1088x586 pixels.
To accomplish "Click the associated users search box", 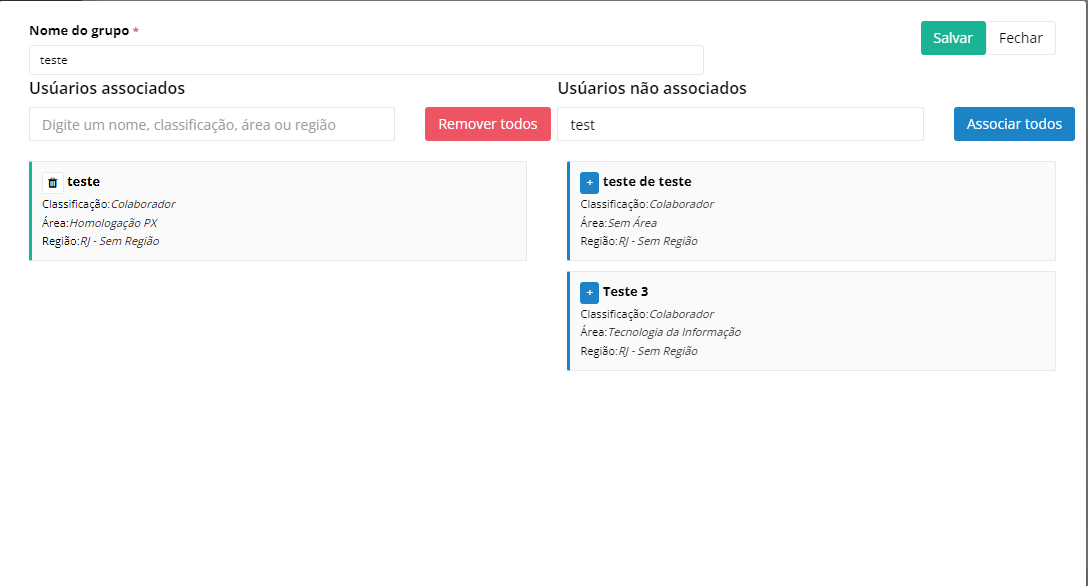I will pos(212,125).
